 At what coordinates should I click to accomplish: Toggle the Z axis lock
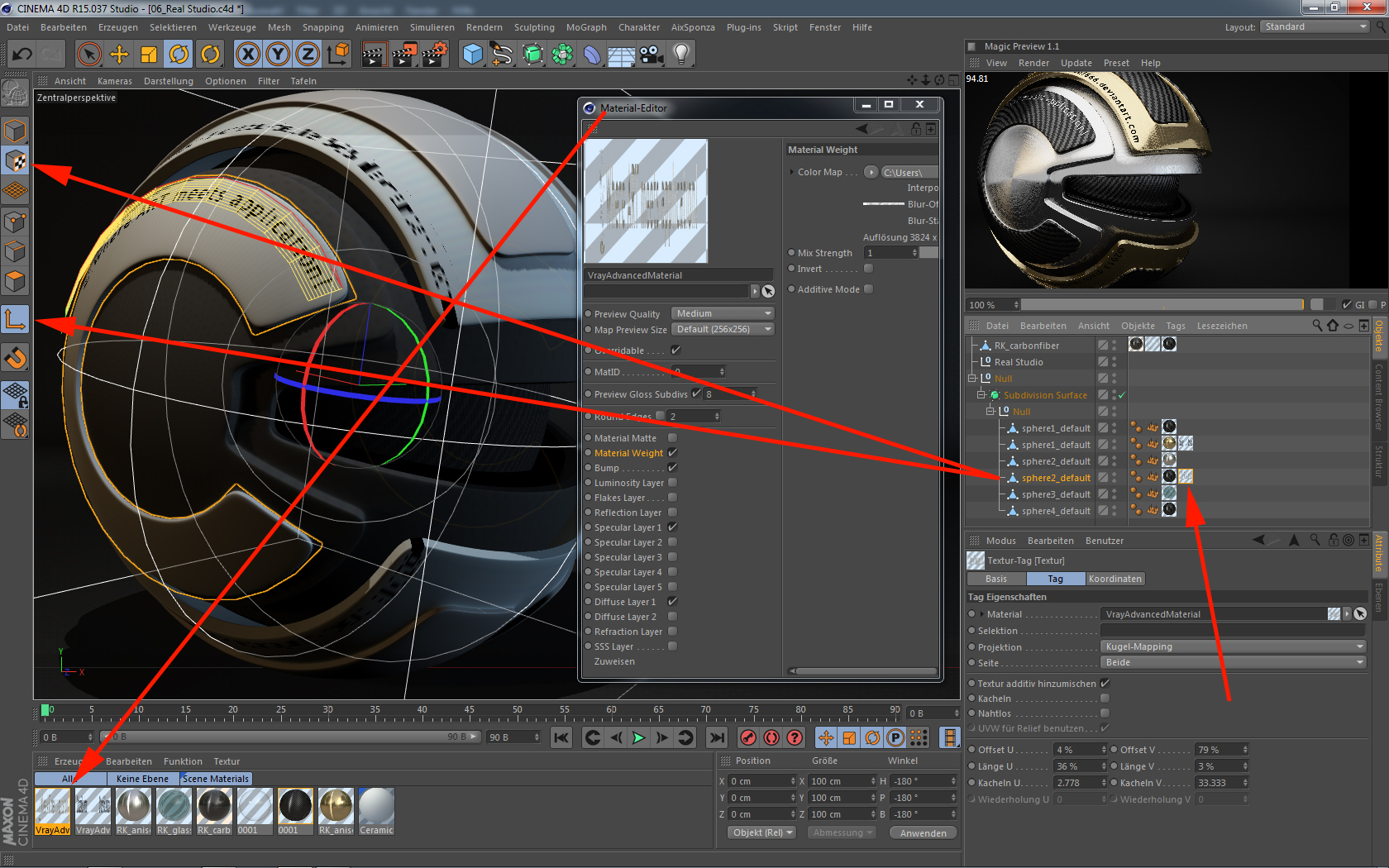(x=308, y=55)
